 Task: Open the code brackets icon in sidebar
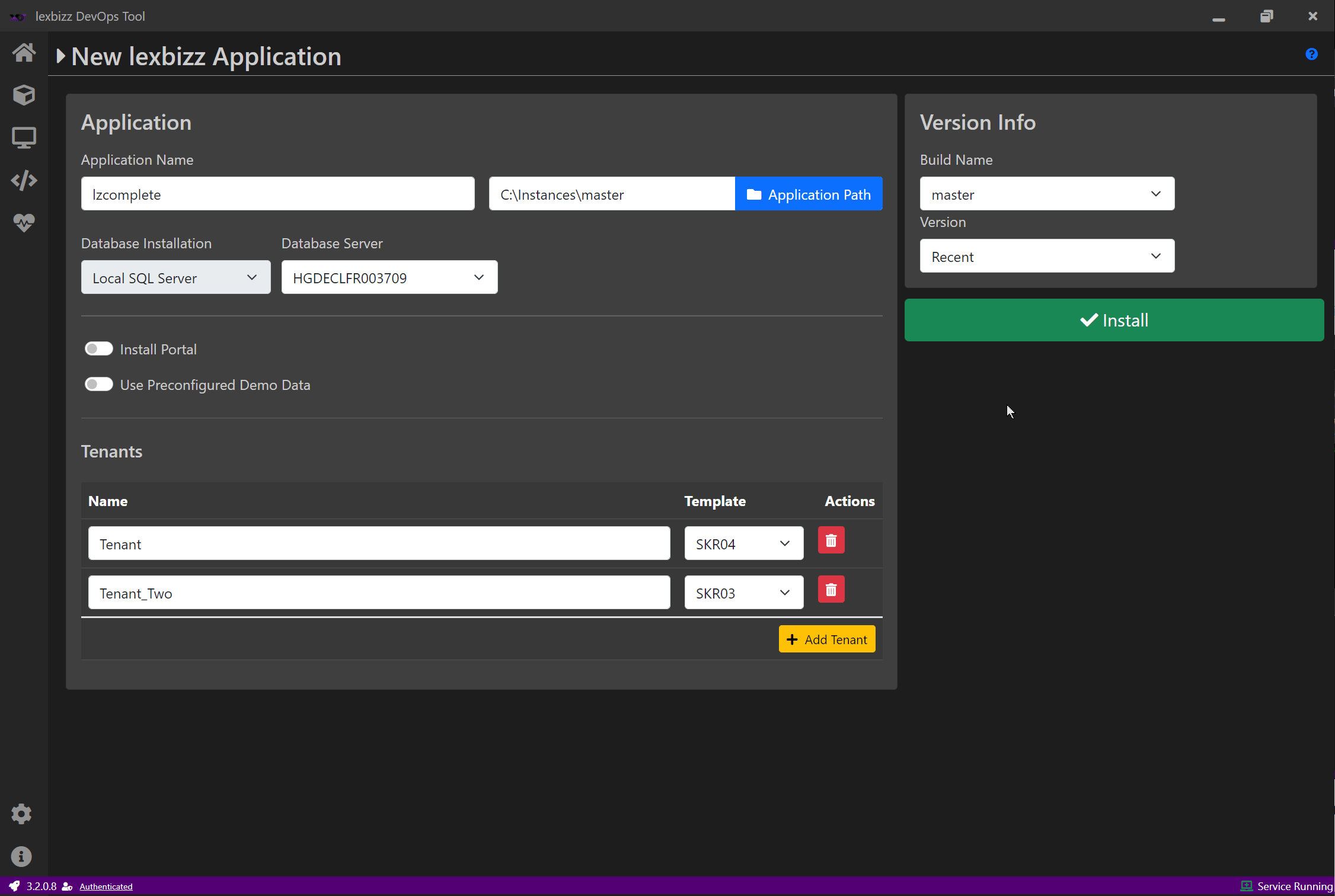click(x=24, y=180)
